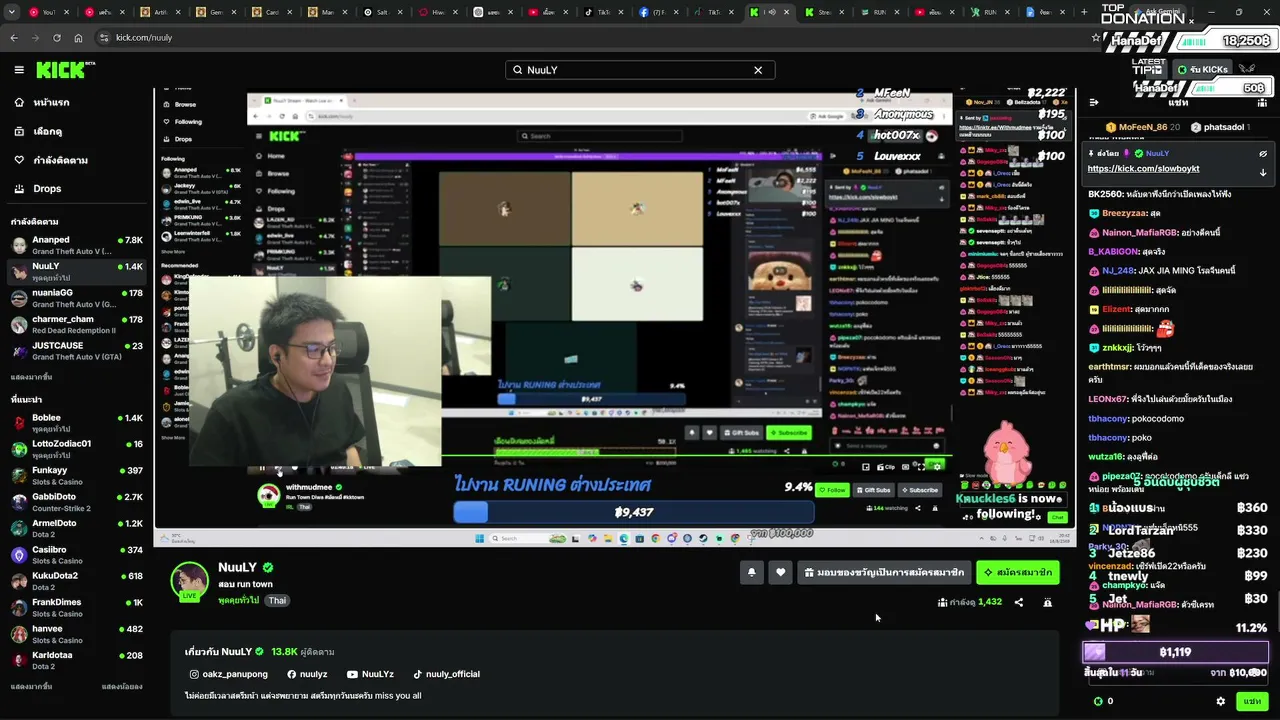
Task: Select KukuDota2 in recommended channels
Action: [x=78, y=581]
